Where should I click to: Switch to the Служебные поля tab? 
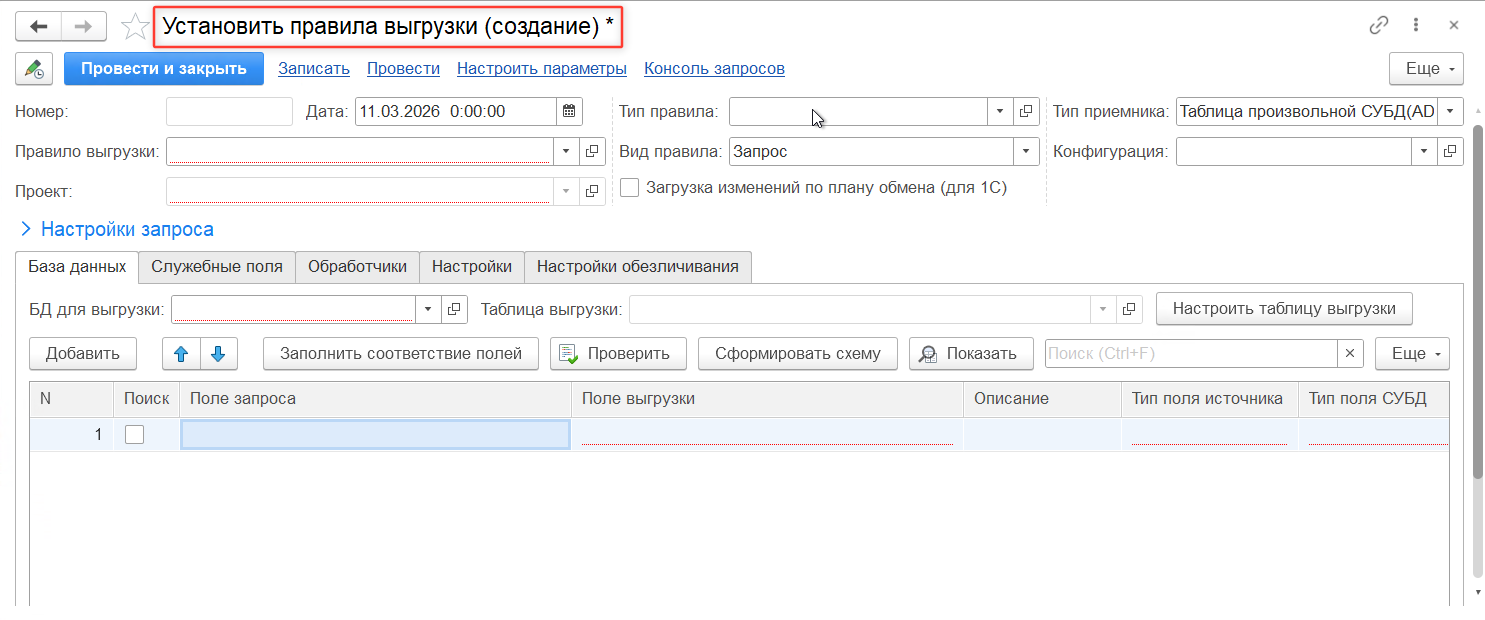(217, 267)
